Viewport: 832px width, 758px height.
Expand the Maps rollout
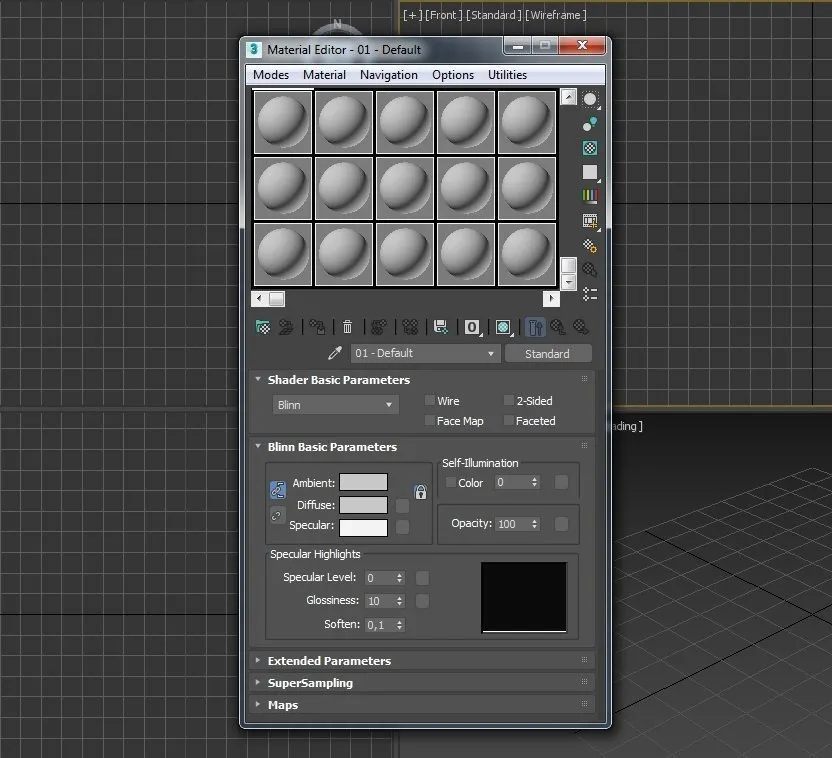(283, 705)
